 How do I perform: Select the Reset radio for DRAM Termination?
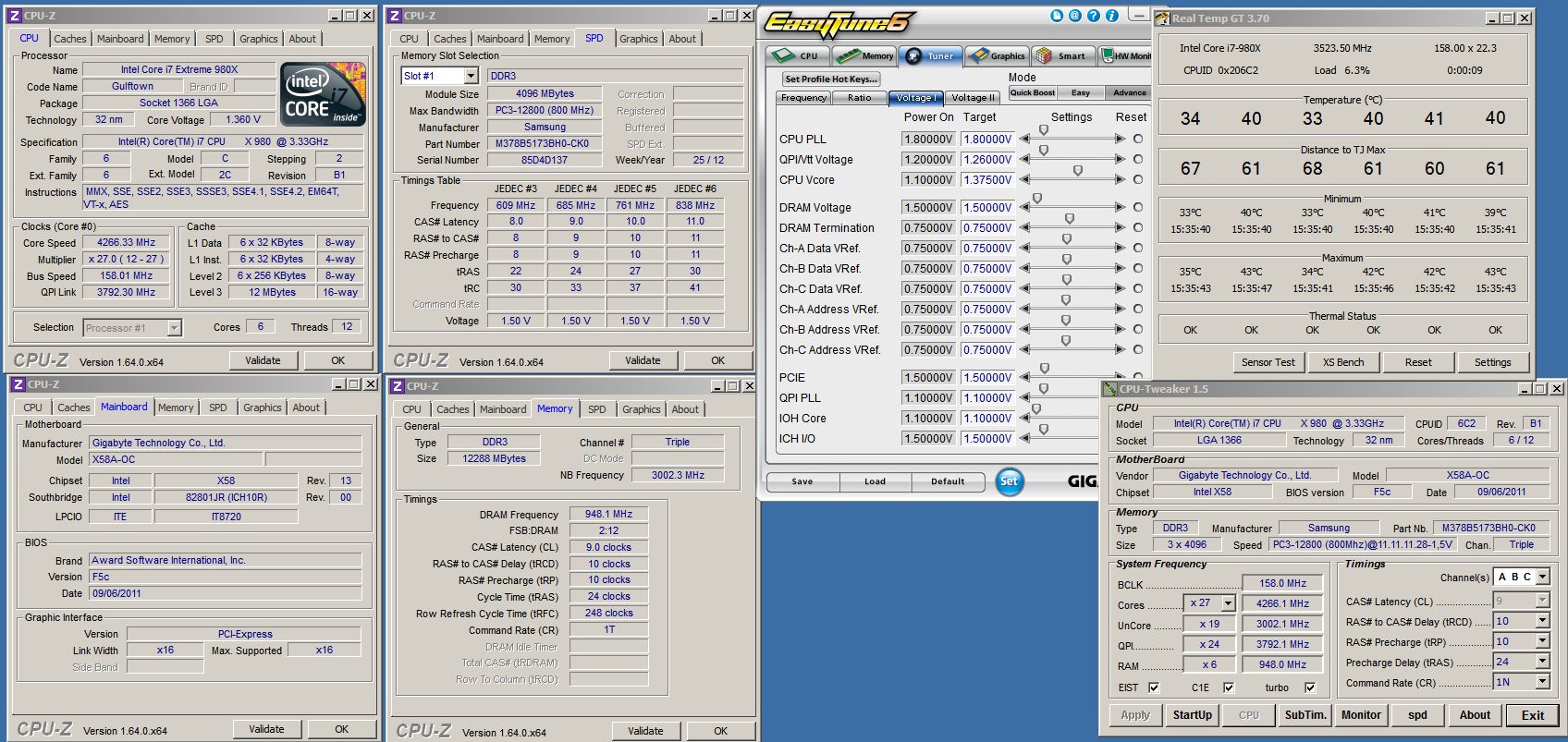tap(1138, 227)
